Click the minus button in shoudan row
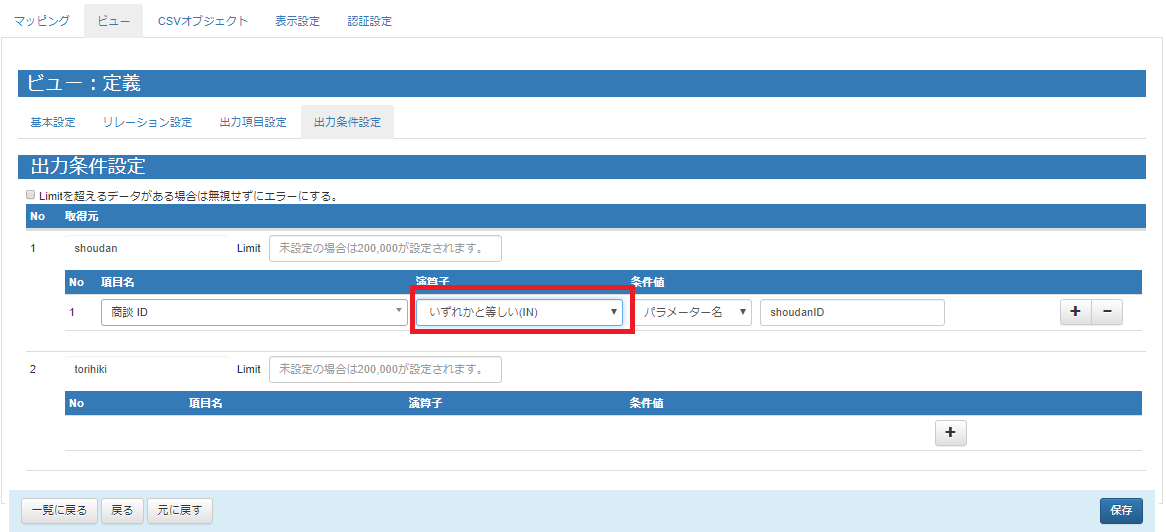1166x532 pixels. point(1106,312)
